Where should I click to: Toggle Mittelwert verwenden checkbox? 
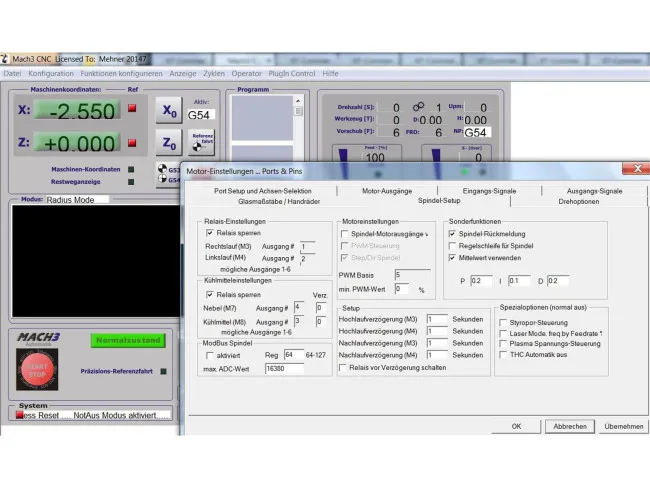(452, 258)
